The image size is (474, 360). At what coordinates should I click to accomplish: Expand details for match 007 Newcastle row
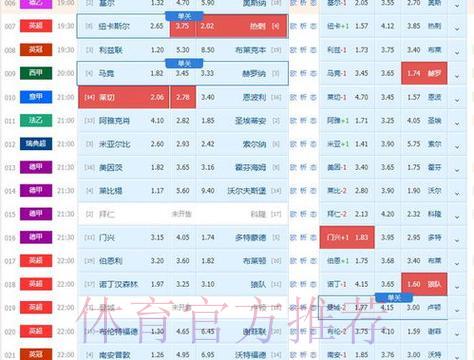point(457,29)
